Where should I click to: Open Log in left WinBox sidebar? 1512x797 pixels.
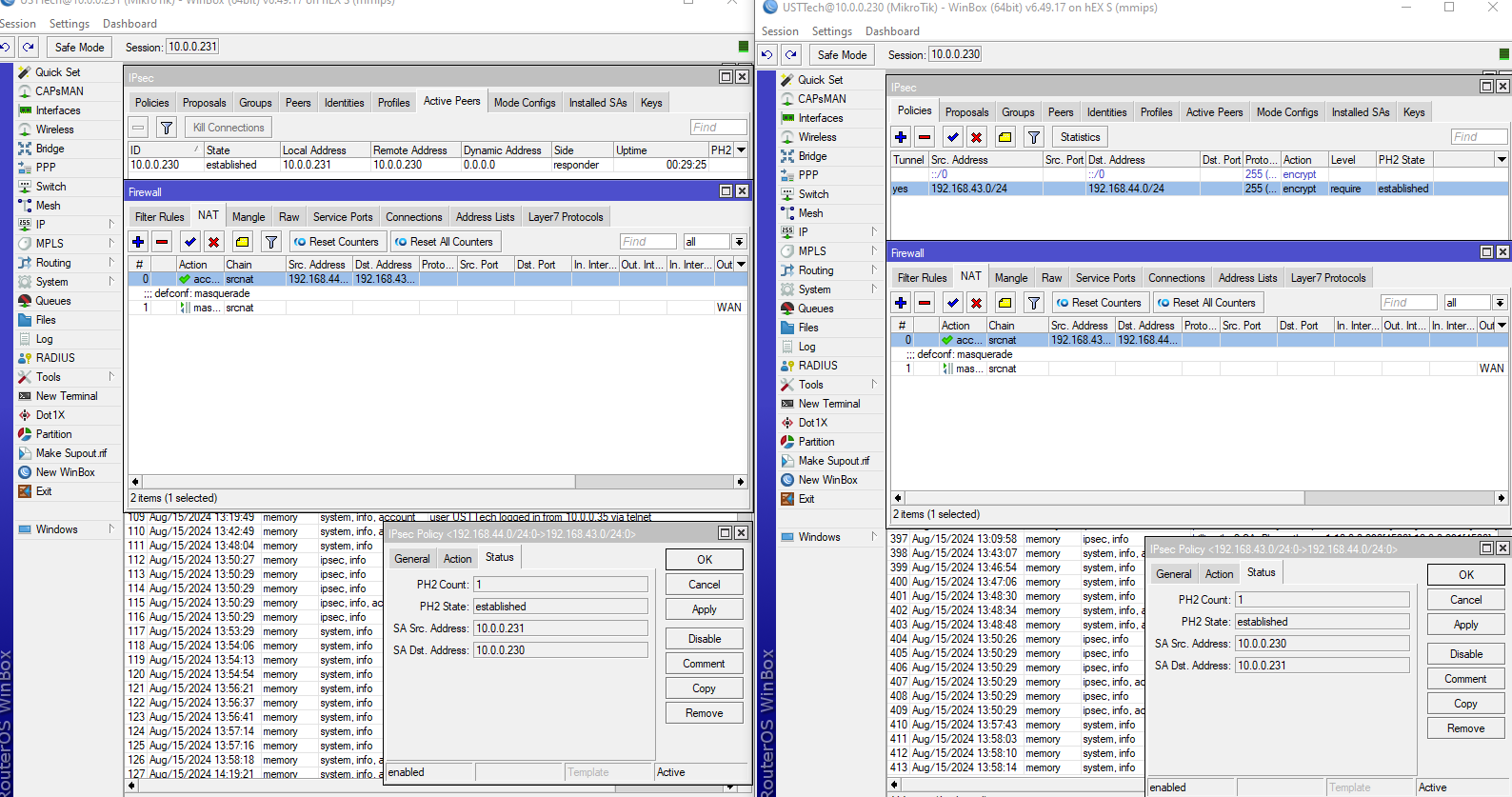coord(44,339)
